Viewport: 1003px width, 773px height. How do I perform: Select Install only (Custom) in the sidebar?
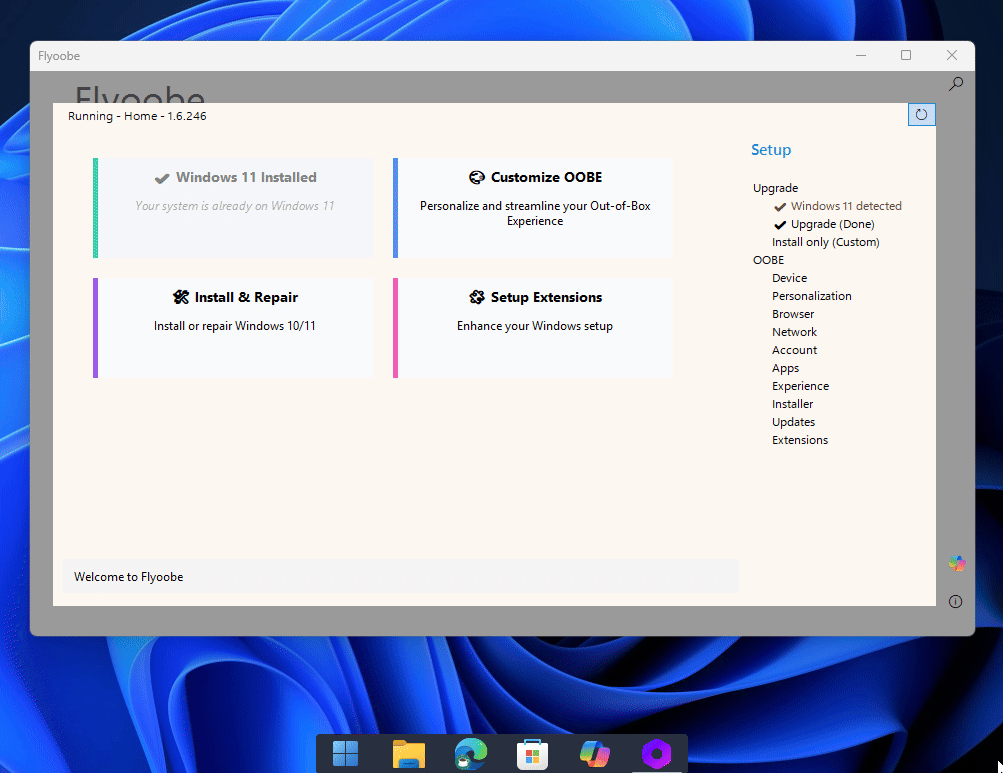click(x=825, y=241)
